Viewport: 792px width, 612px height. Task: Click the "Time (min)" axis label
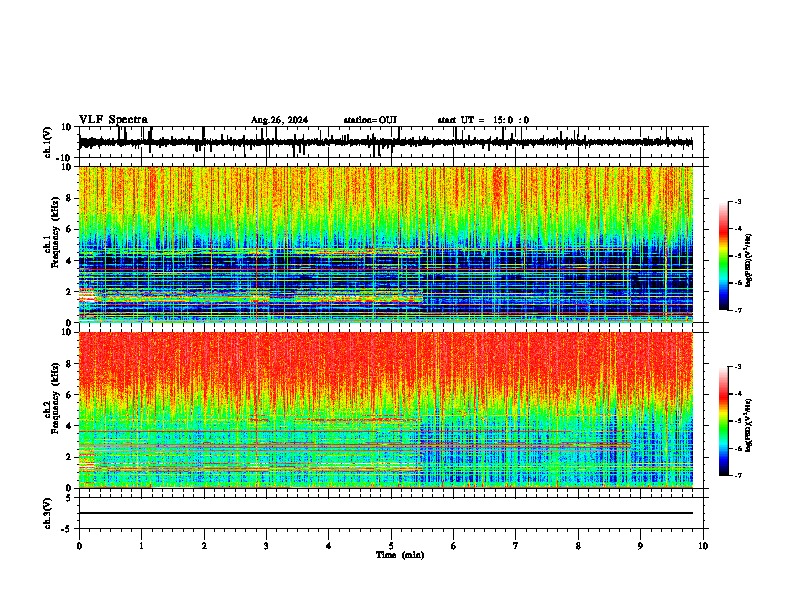tap(400, 555)
